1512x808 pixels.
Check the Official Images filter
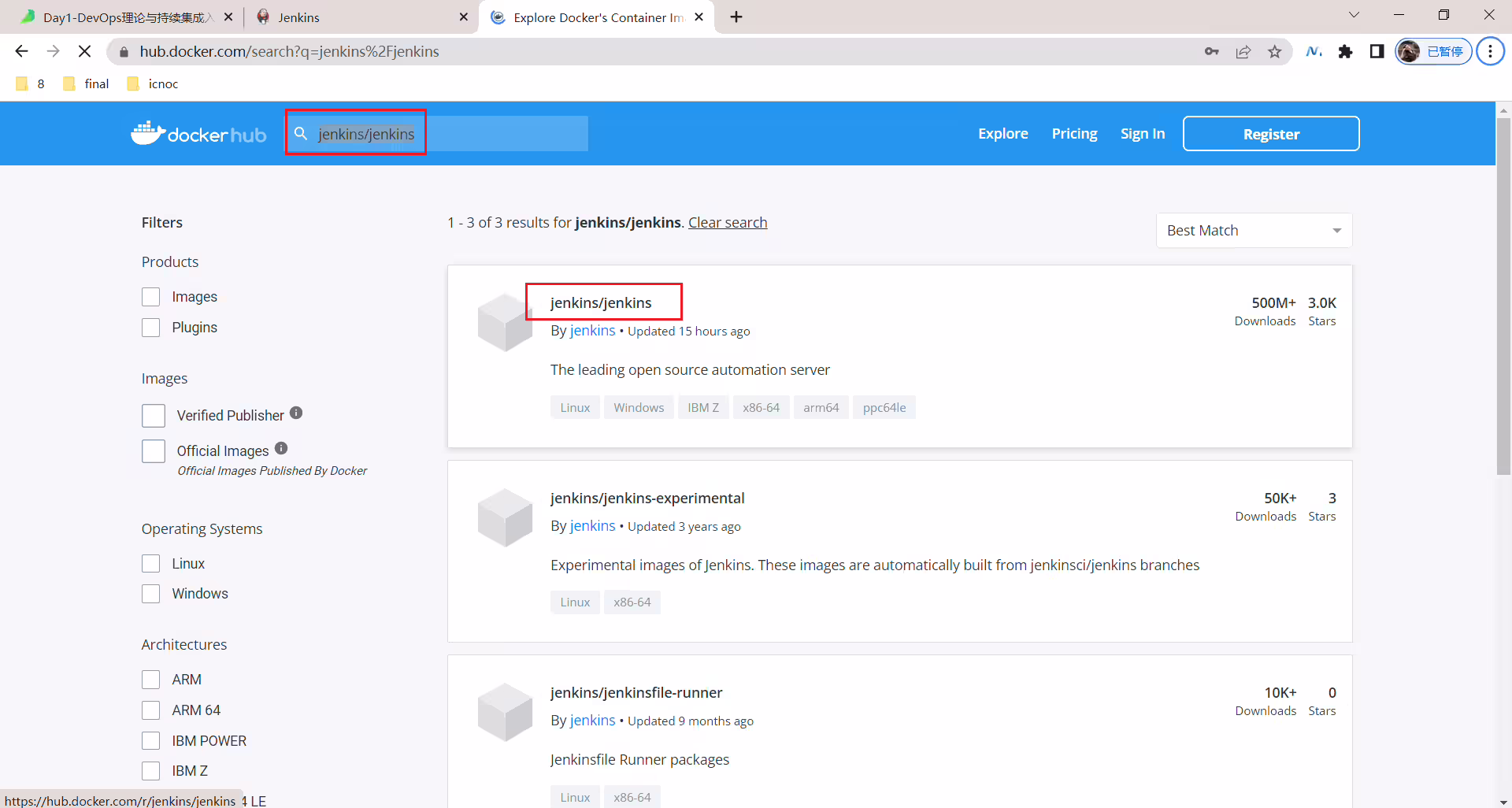tap(154, 451)
